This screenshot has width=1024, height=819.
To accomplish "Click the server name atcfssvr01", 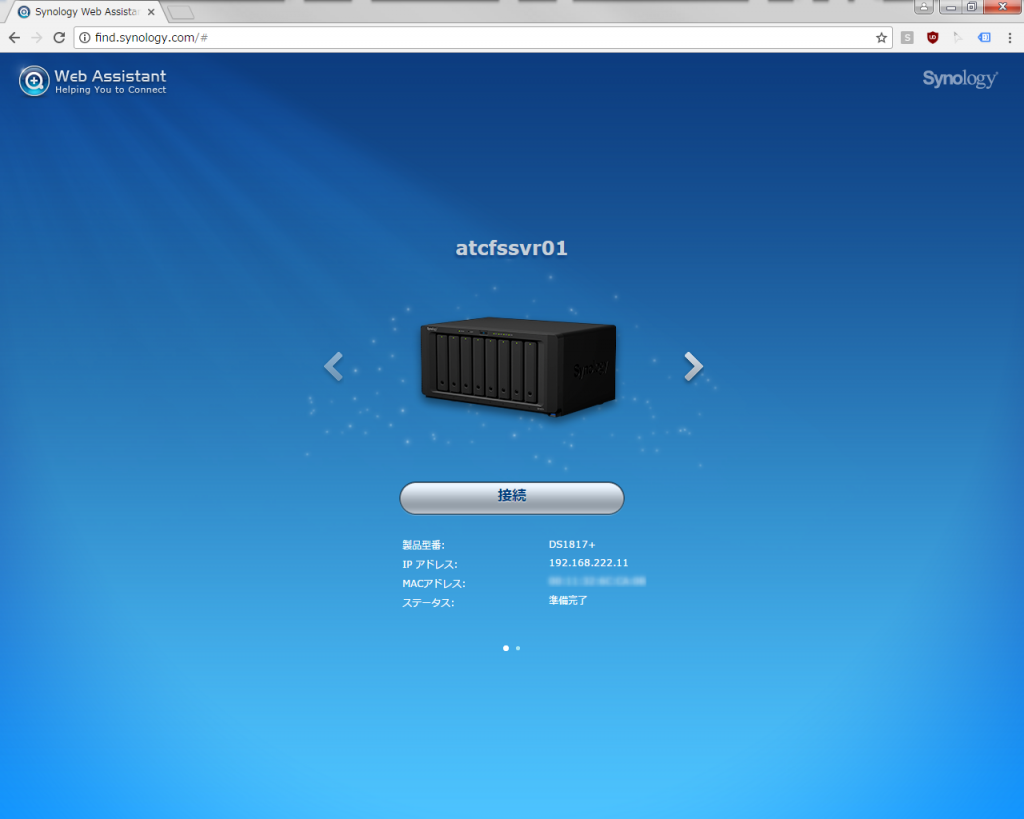I will (x=511, y=248).
